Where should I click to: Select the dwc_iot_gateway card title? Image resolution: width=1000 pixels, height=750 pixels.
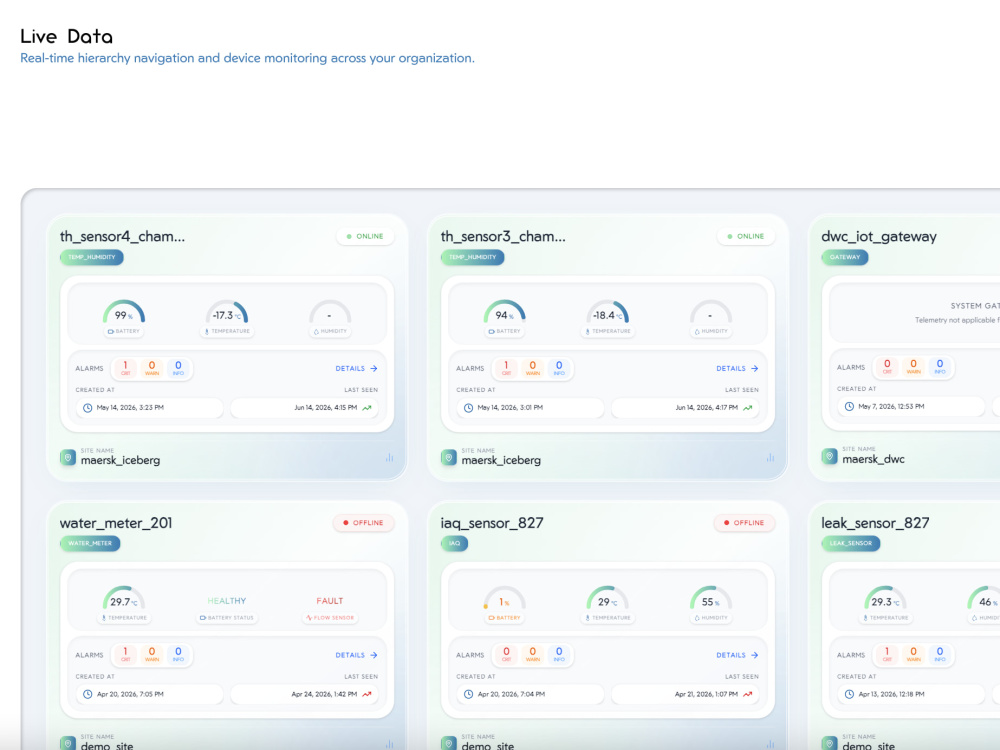click(879, 237)
